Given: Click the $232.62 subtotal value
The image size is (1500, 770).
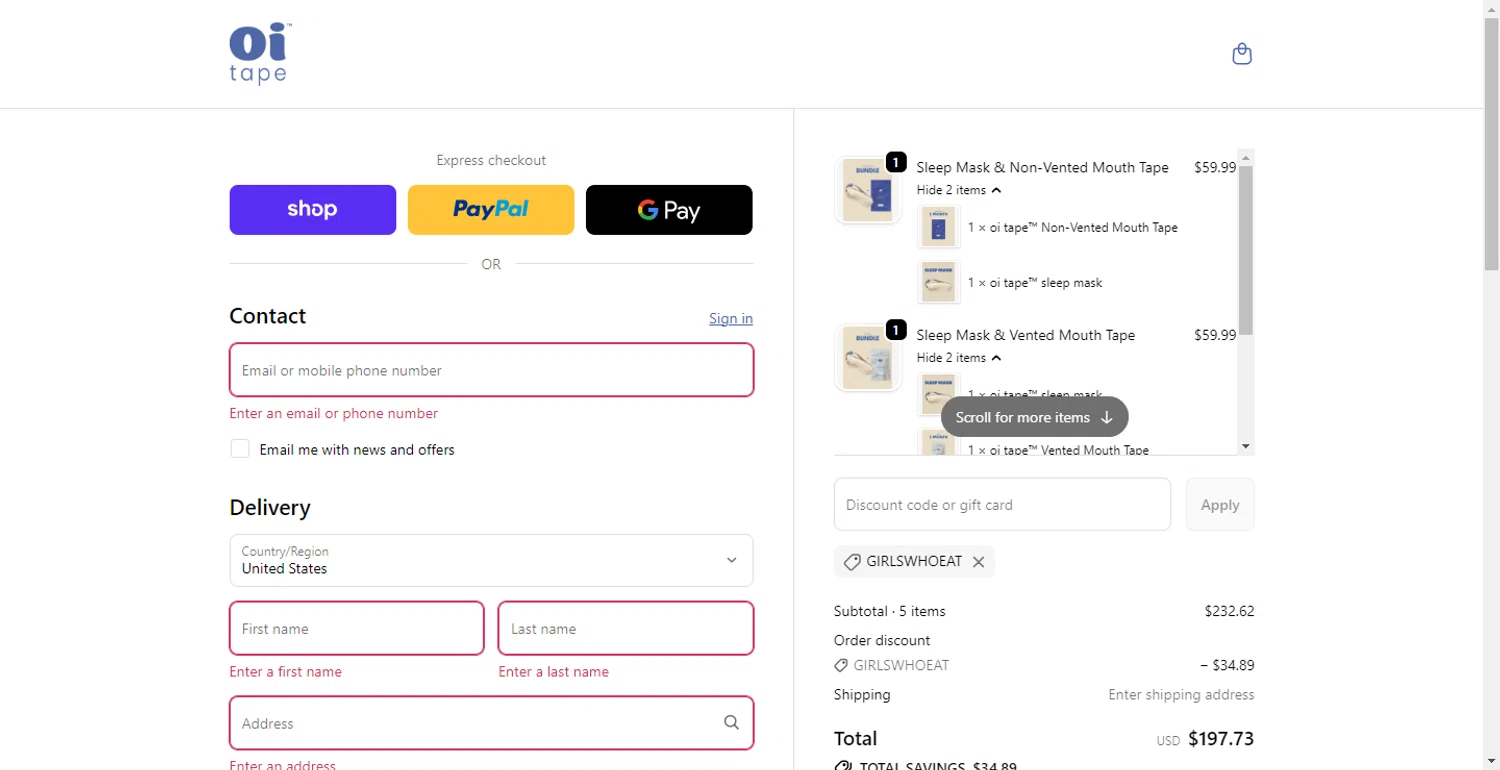Looking at the screenshot, I should (1229, 611).
